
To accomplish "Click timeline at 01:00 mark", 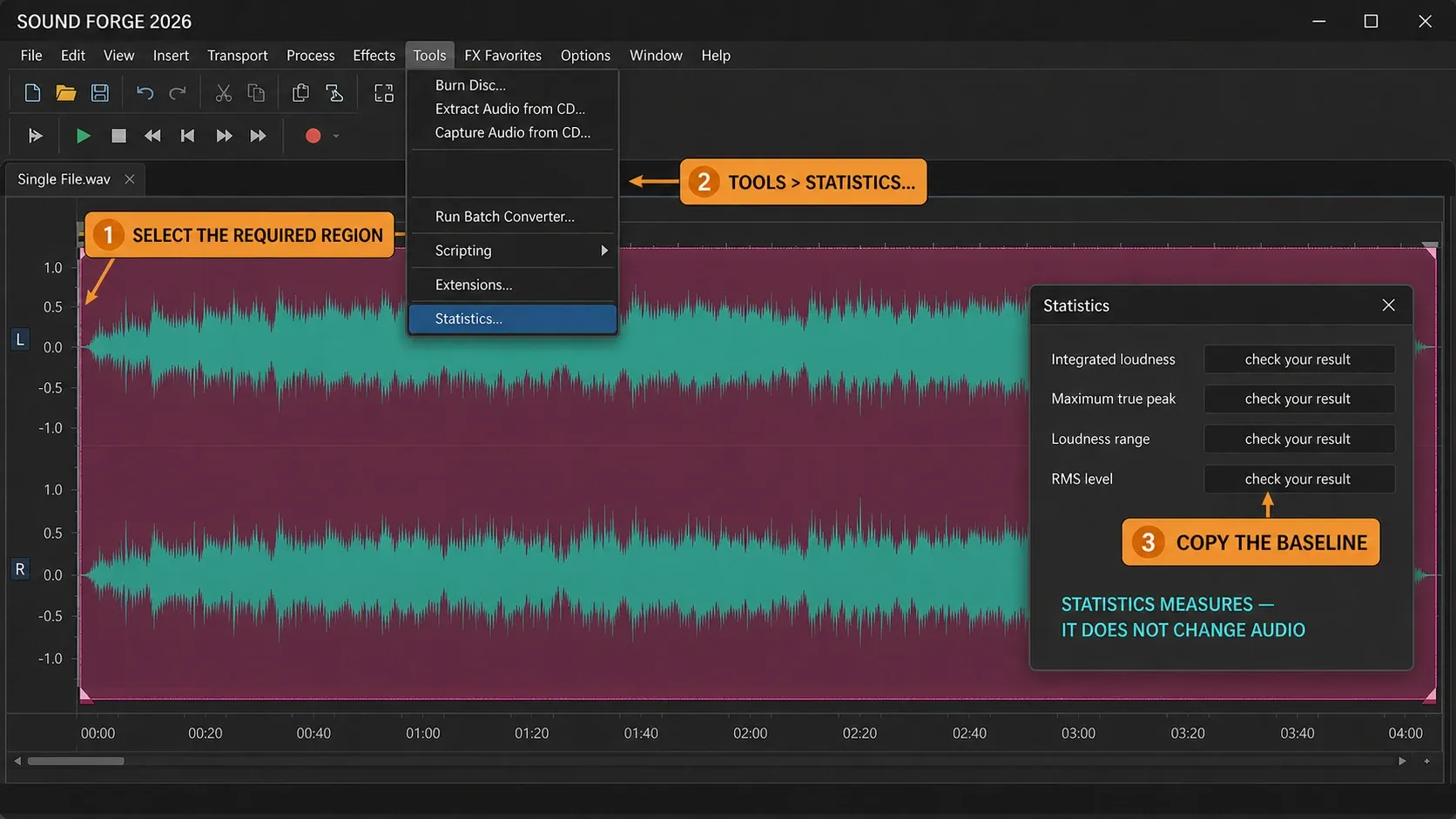I will (x=423, y=733).
